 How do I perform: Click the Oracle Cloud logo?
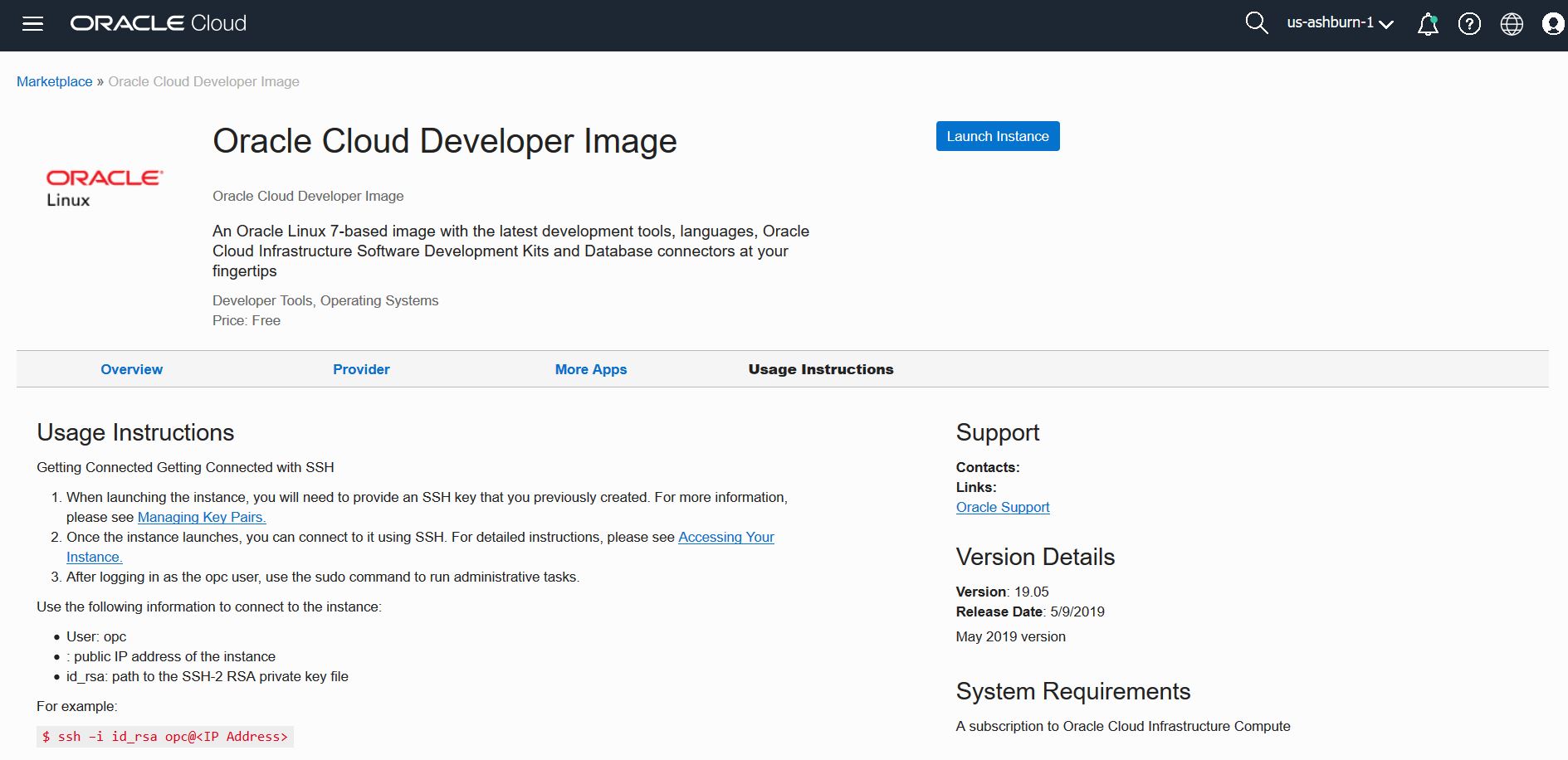tap(158, 23)
